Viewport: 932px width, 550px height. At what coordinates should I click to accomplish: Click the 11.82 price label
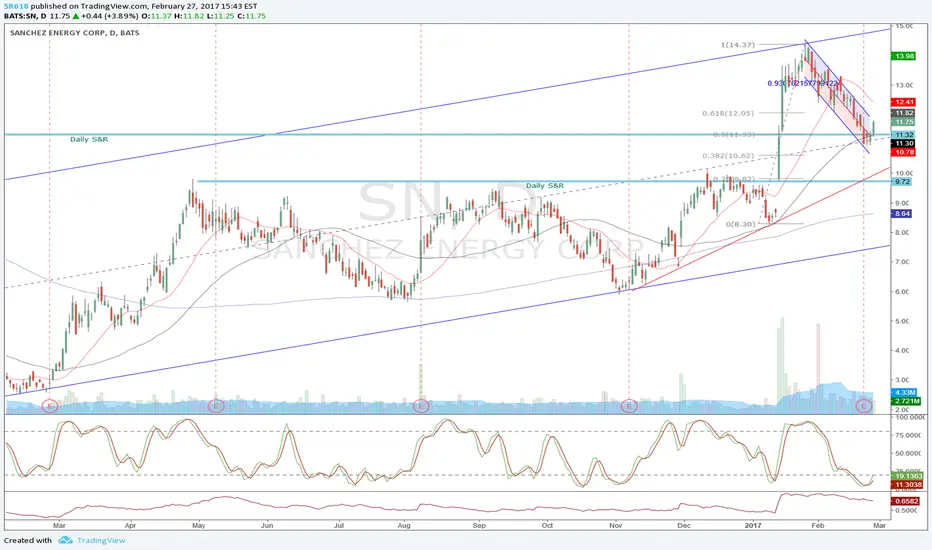click(904, 113)
